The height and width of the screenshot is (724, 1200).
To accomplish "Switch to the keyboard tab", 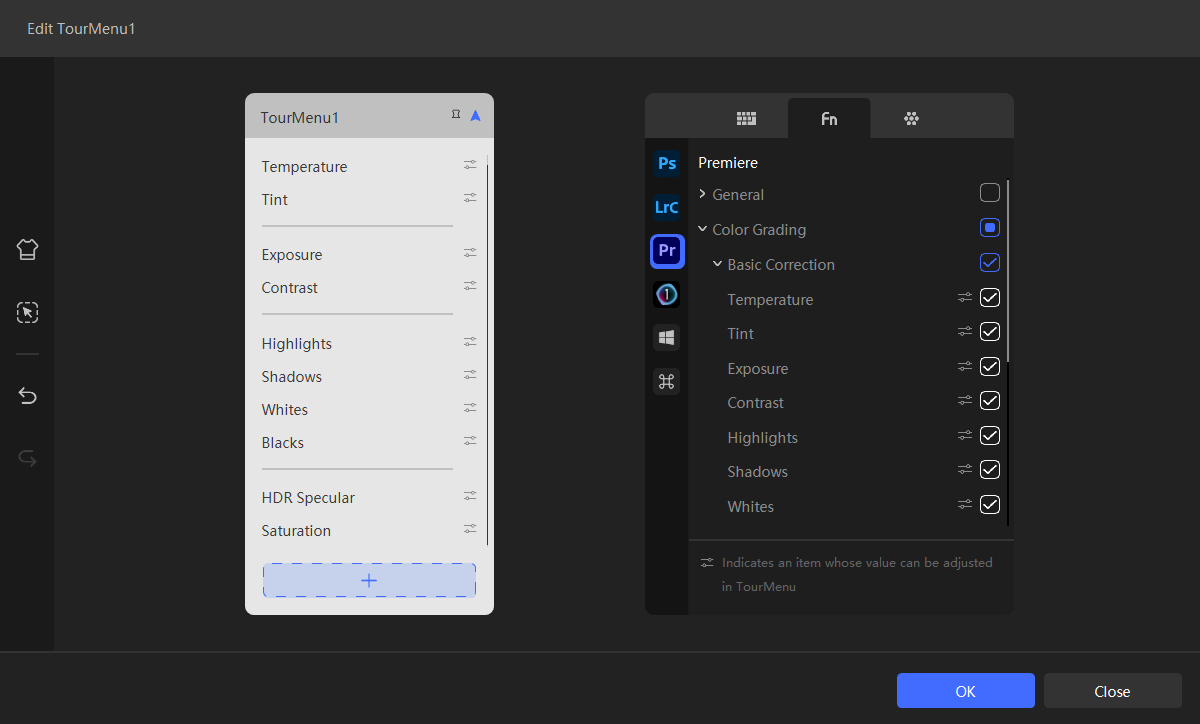I will coord(747,118).
